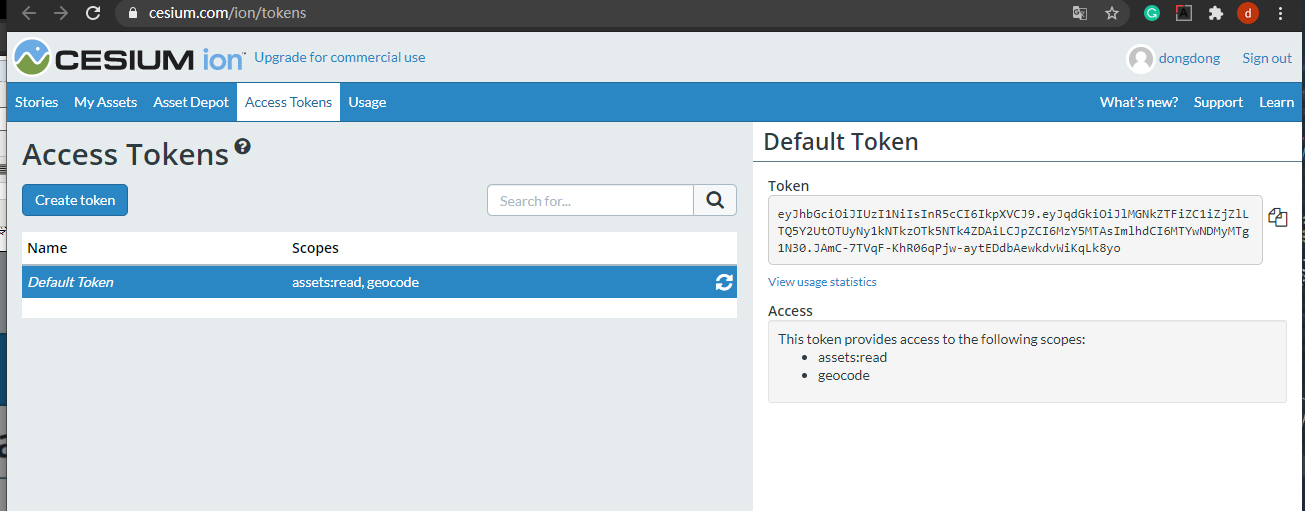Click the Grammarly extension icon
1305x511 pixels.
[1152, 13]
